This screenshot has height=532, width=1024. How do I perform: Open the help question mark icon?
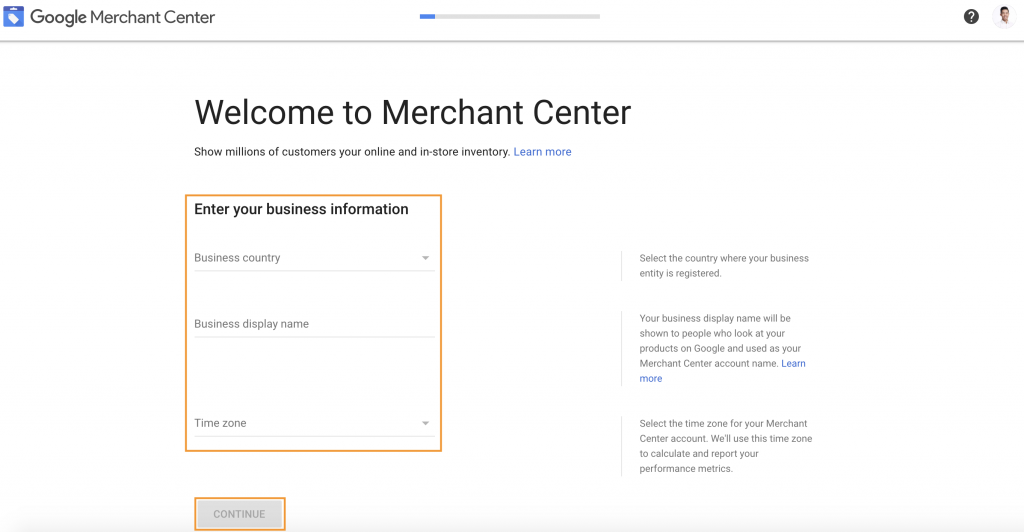[x=971, y=17]
